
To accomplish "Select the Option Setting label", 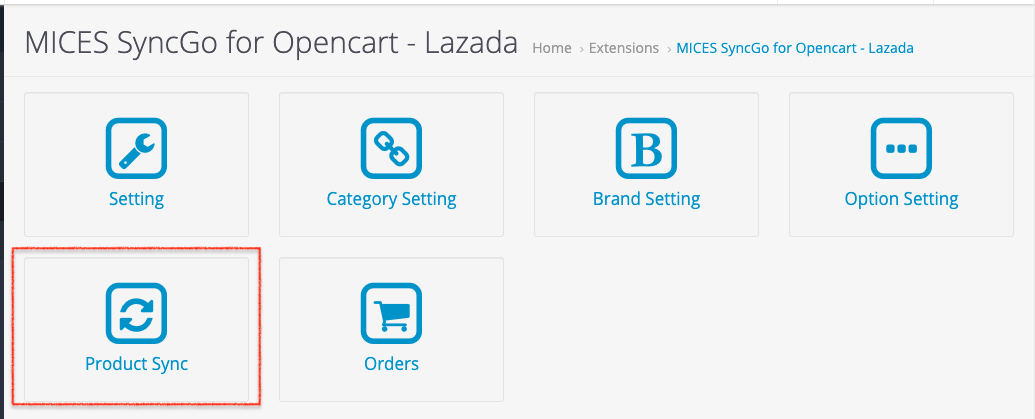I will point(901,199).
